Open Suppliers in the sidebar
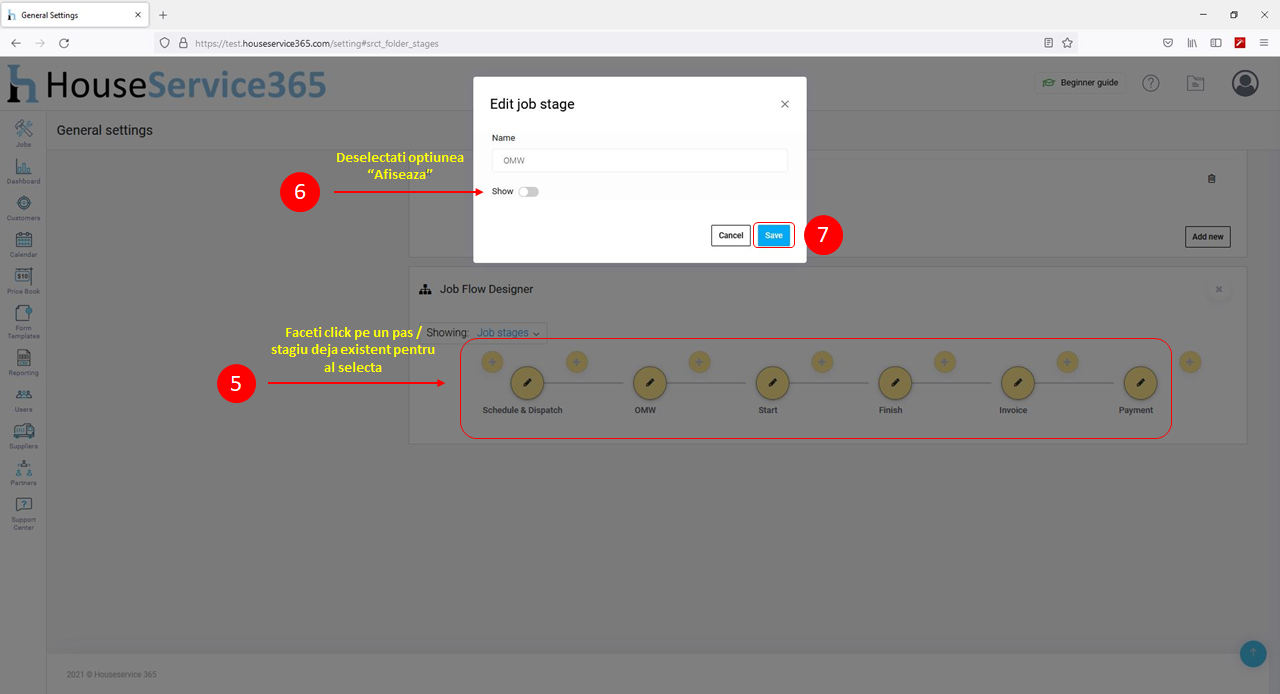This screenshot has height=694, width=1280. click(x=23, y=435)
